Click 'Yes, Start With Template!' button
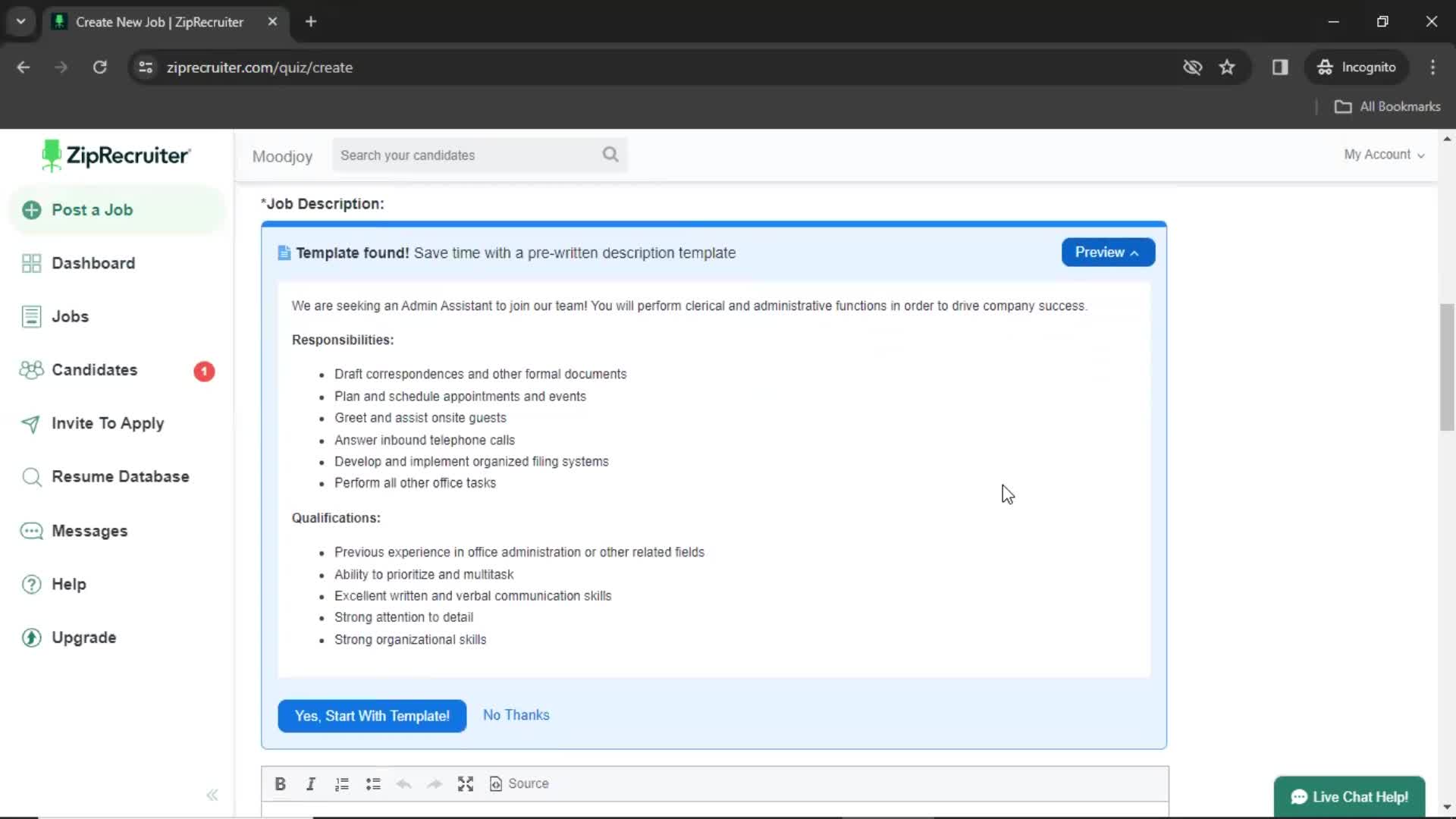This screenshot has width=1456, height=819. [x=372, y=715]
